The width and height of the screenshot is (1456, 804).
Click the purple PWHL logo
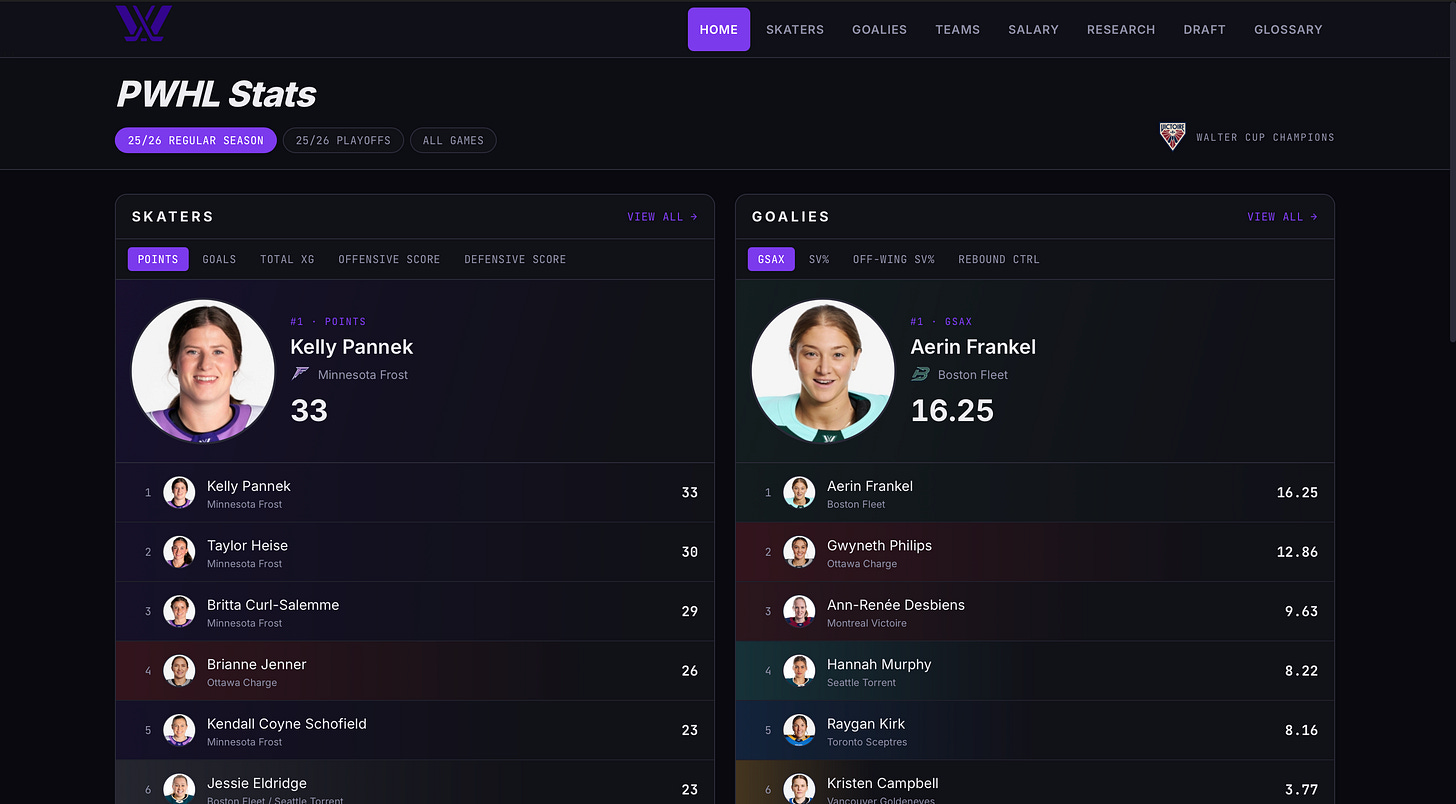[144, 24]
